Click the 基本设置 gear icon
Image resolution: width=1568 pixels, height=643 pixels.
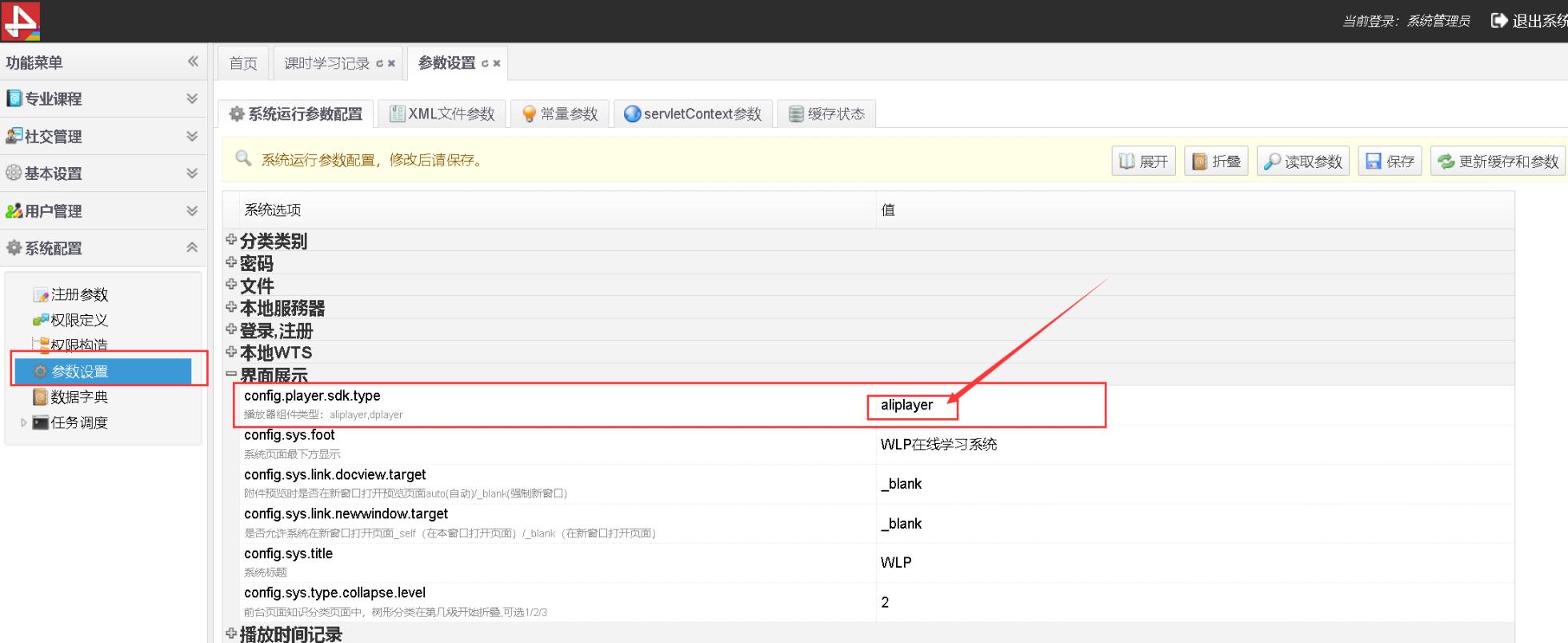(14, 172)
